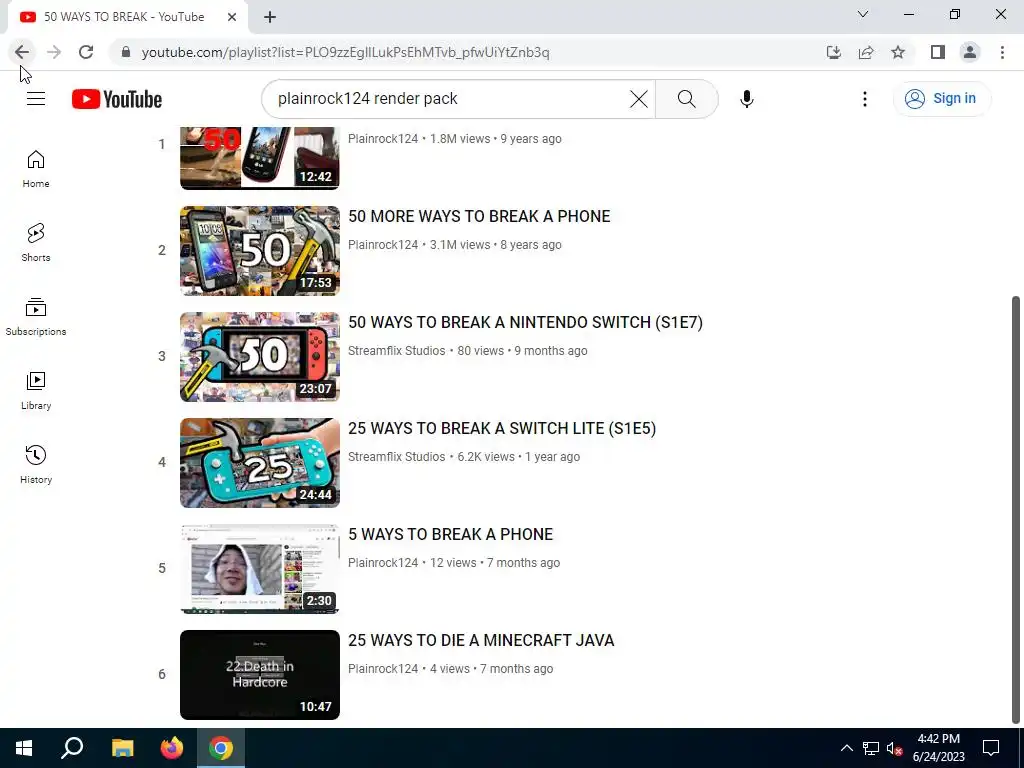Open Plainrock124 channel under MINECRAFT JAVA video
The width and height of the screenshot is (1024, 768).
click(383, 669)
